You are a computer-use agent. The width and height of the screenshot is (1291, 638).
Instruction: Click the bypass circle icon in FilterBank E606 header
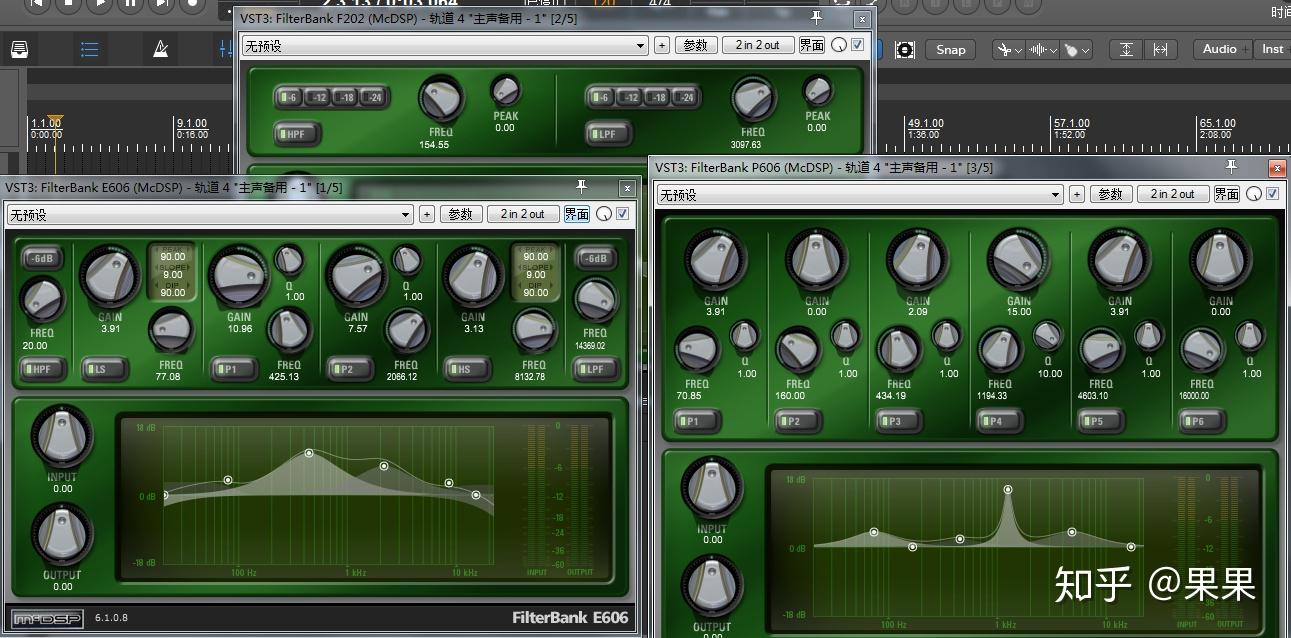point(603,213)
